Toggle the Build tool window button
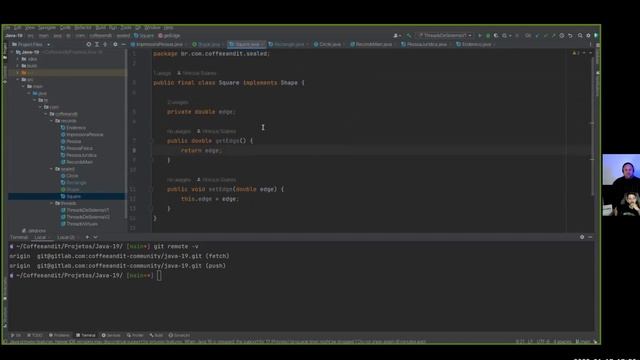The height and width of the screenshot is (360, 640). [x=156, y=336]
